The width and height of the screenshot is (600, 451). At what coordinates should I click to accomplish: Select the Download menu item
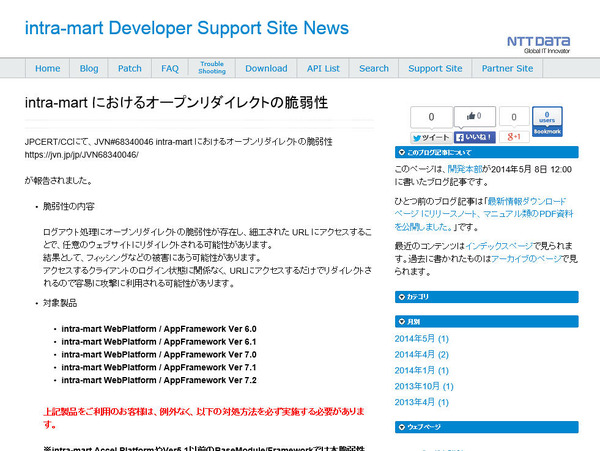266,68
